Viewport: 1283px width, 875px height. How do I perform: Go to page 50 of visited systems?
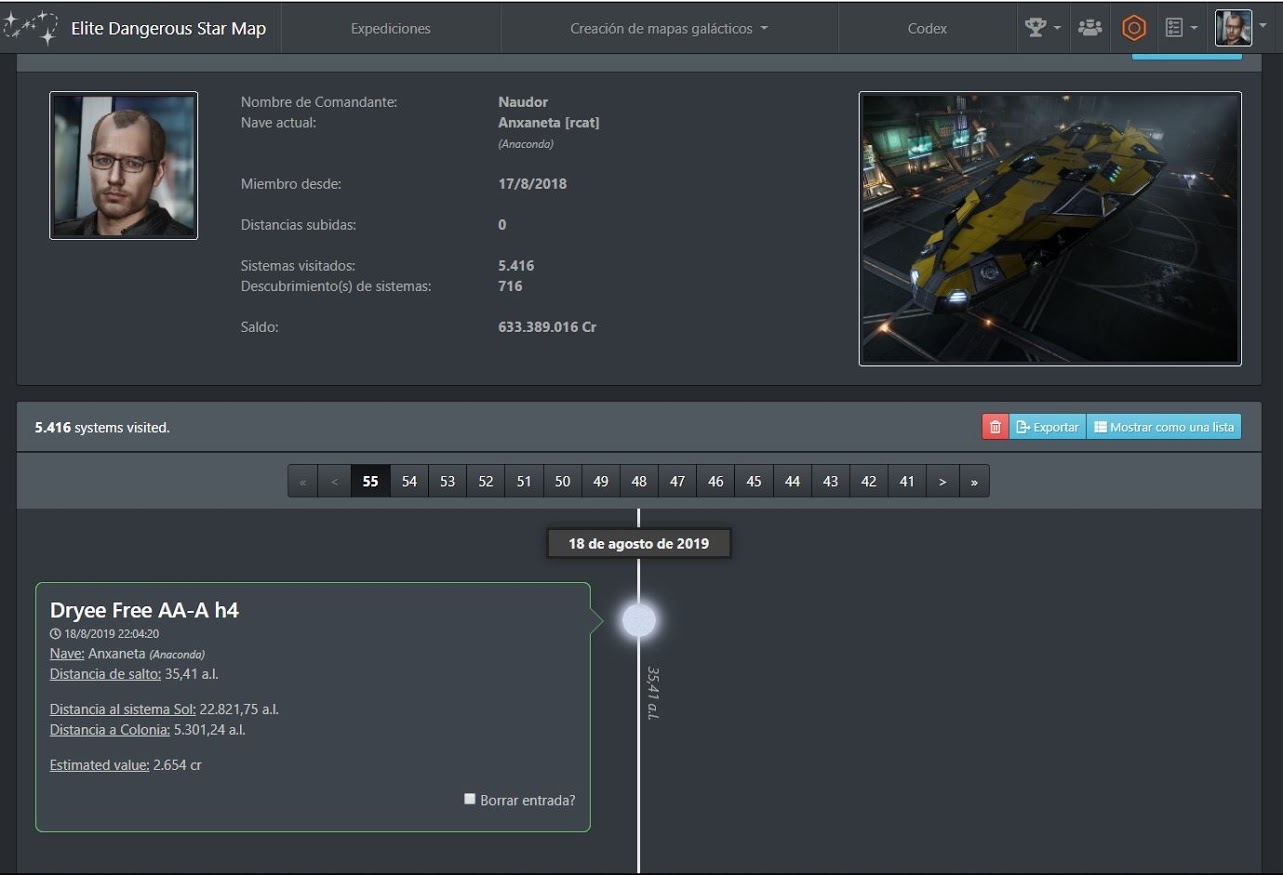(562, 481)
